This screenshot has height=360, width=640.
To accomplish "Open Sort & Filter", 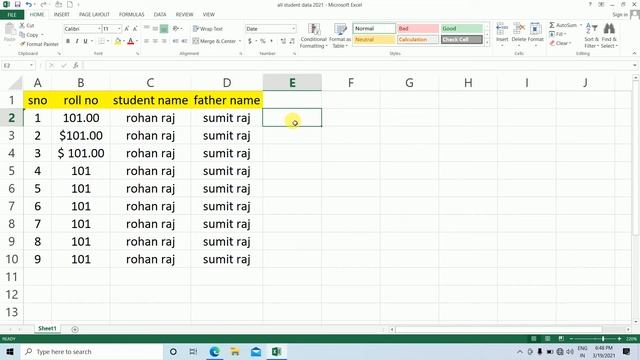I will pos(591,36).
